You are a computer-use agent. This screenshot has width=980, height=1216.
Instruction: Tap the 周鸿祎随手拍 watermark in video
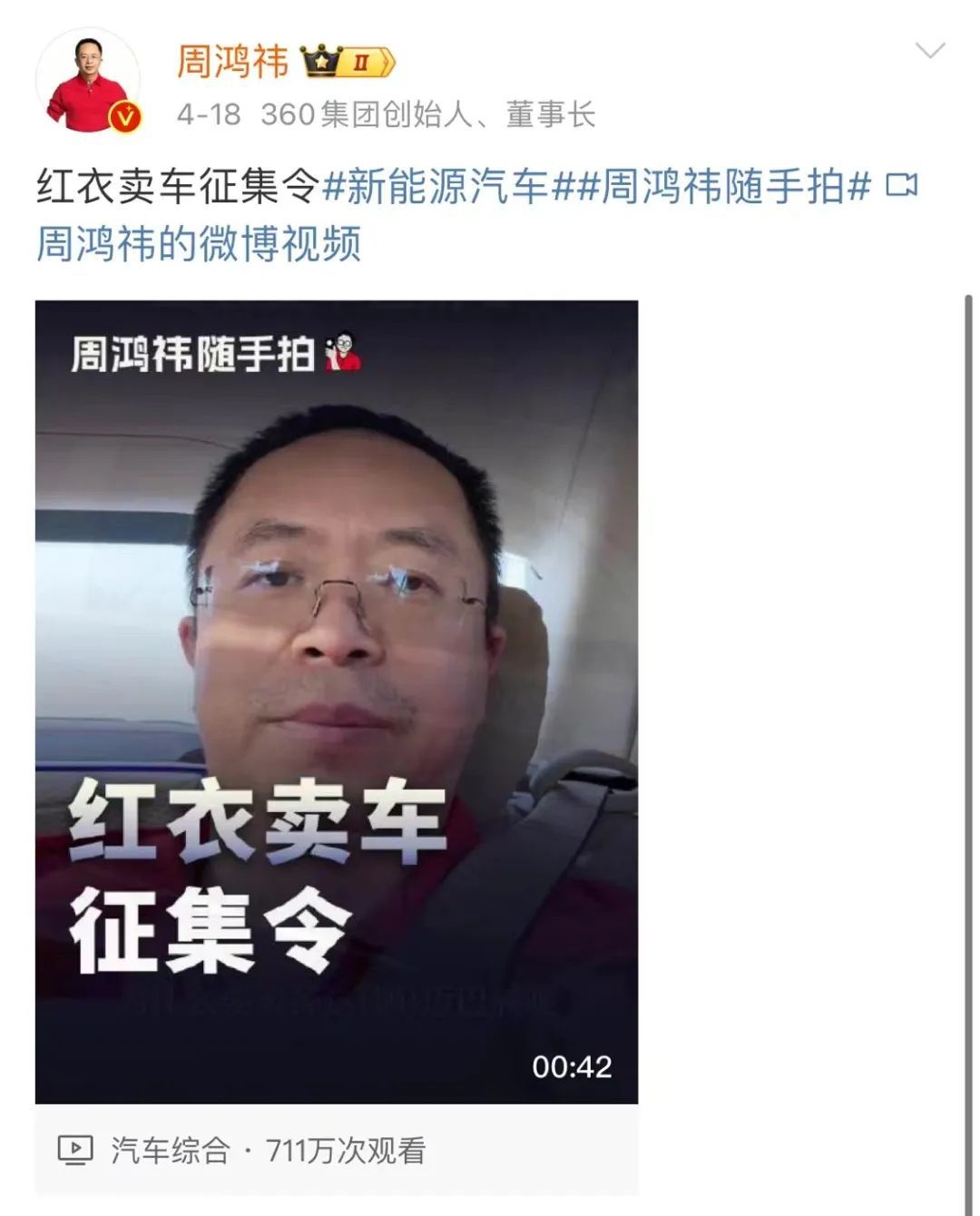pos(192,354)
